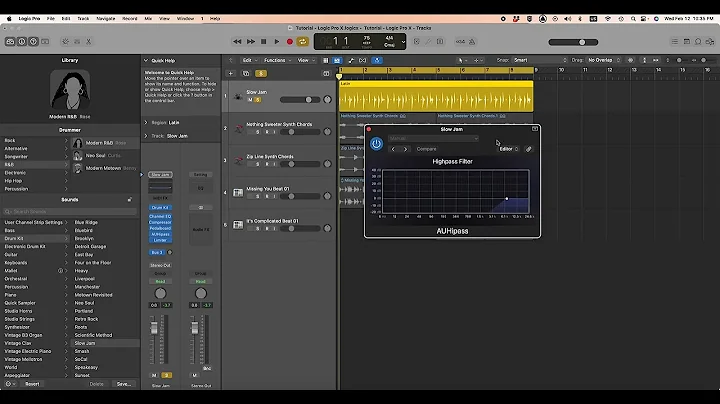Viewport: 720px width, 404px height.
Task: Open the Track menu
Action: 83,19
